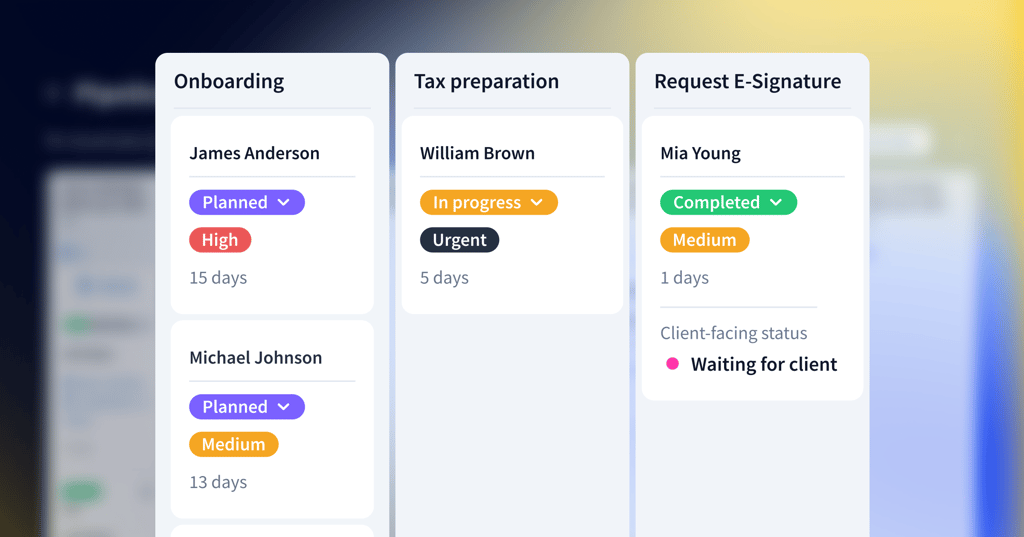Click Michael Johnson's Medium priority tag
The height and width of the screenshot is (537, 1024).
click(x=233, y=445)
